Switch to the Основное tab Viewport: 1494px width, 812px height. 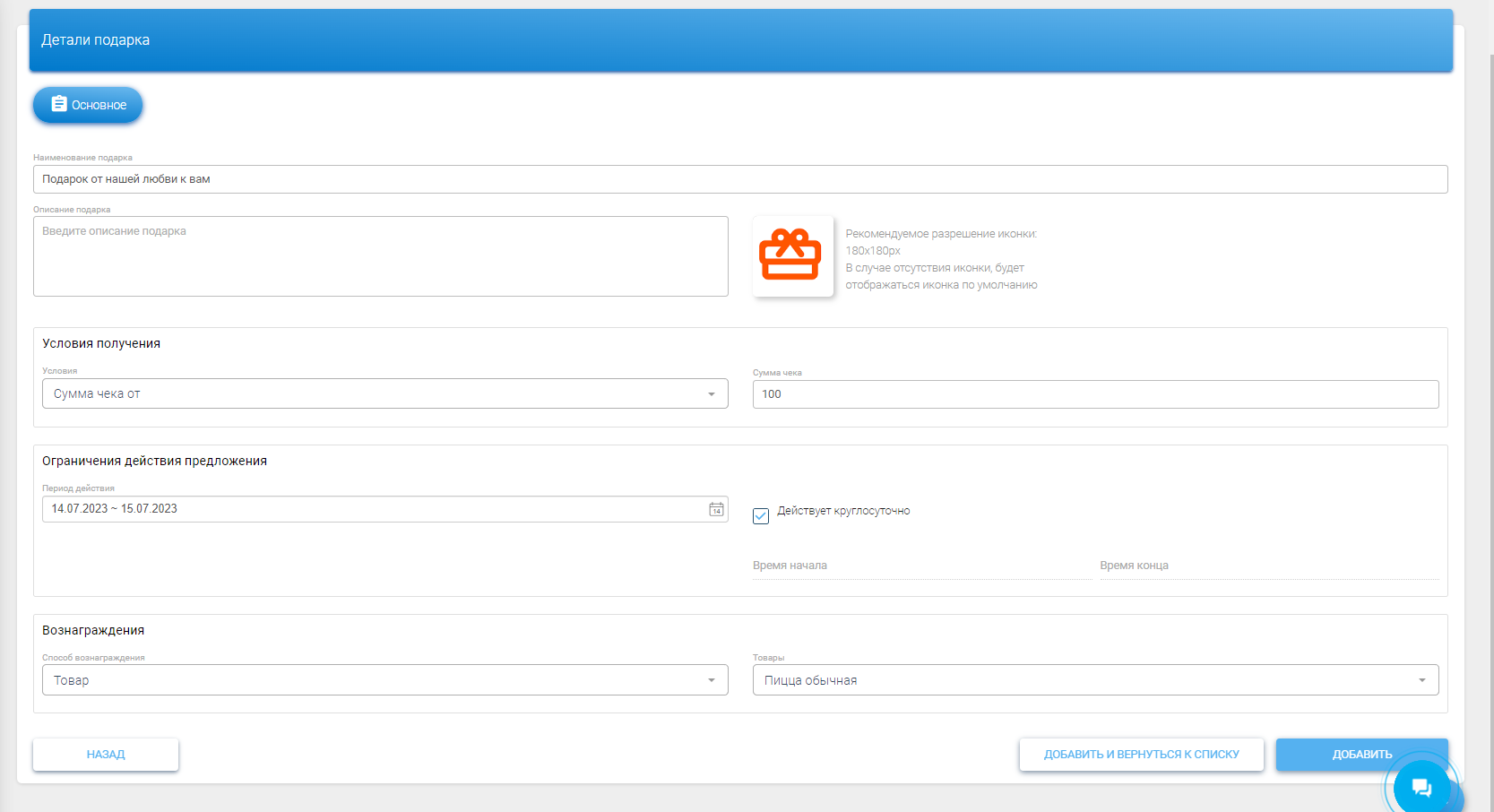tap(88, 105)
